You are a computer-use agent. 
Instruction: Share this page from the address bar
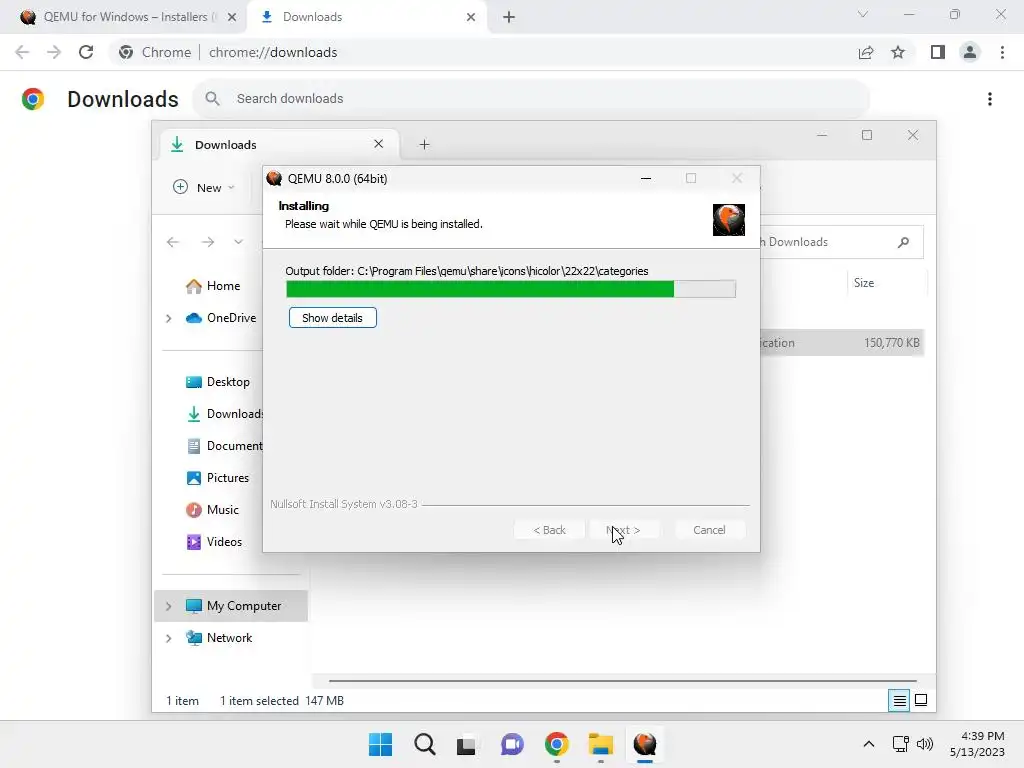pos(866,52)
